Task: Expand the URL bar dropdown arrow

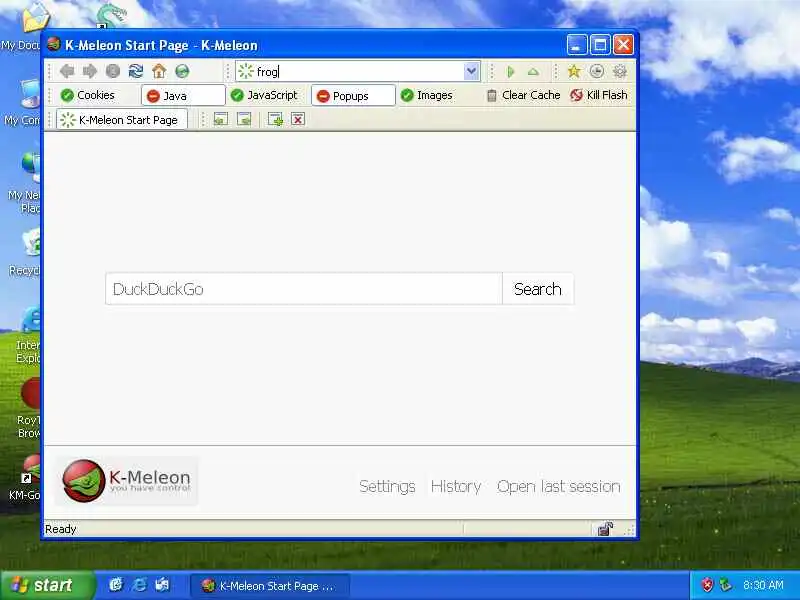Action: coord(471,71)
